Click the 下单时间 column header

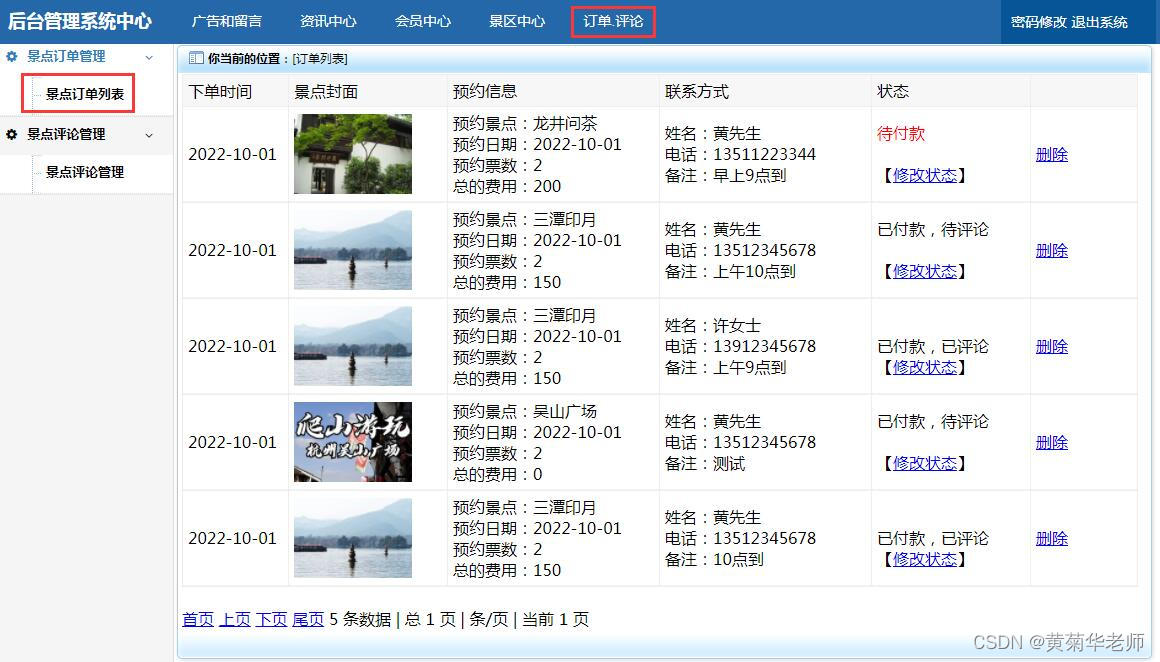point(220,92)
